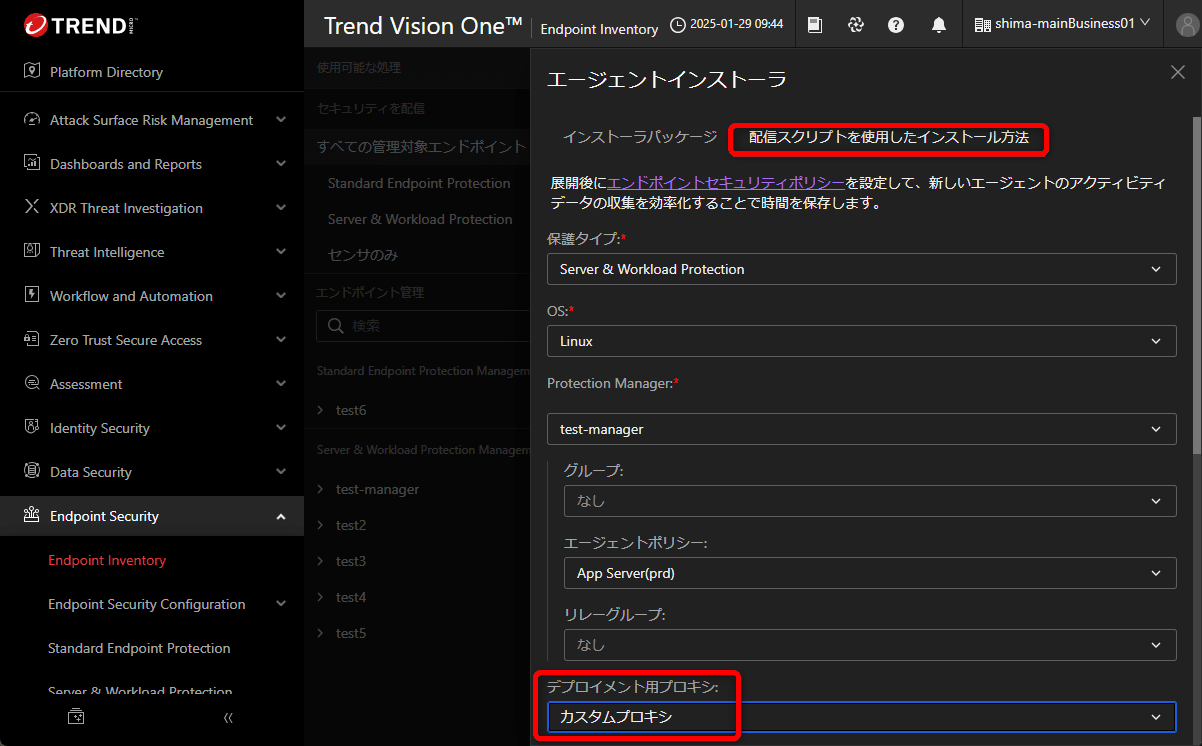The width and height of the screenshot is (1202, 746).
Task: Expand the Threat Intelligence chevron
Action: (x=281, y=252)
